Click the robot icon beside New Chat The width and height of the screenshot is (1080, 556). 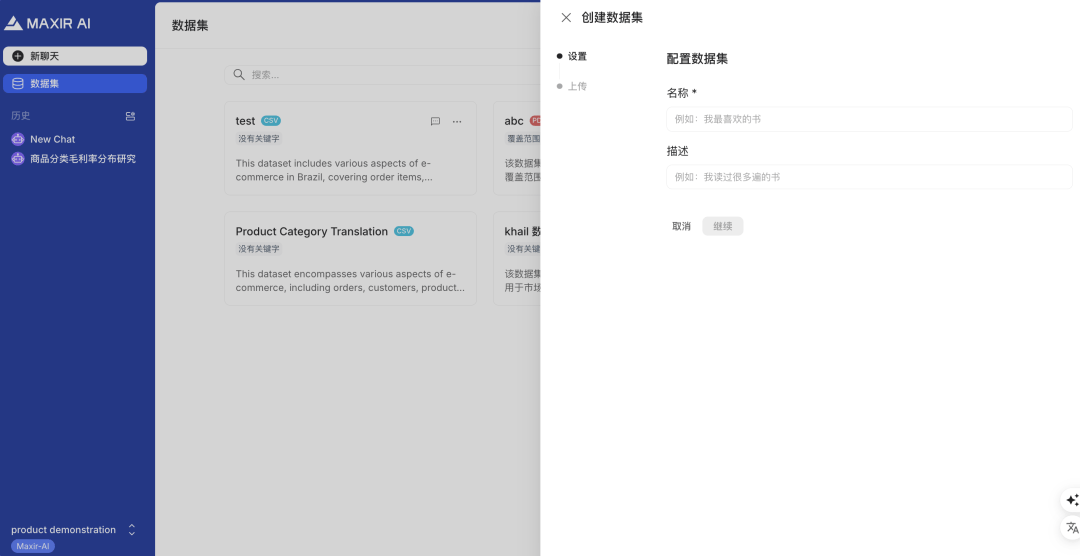[x=18, y=139]
